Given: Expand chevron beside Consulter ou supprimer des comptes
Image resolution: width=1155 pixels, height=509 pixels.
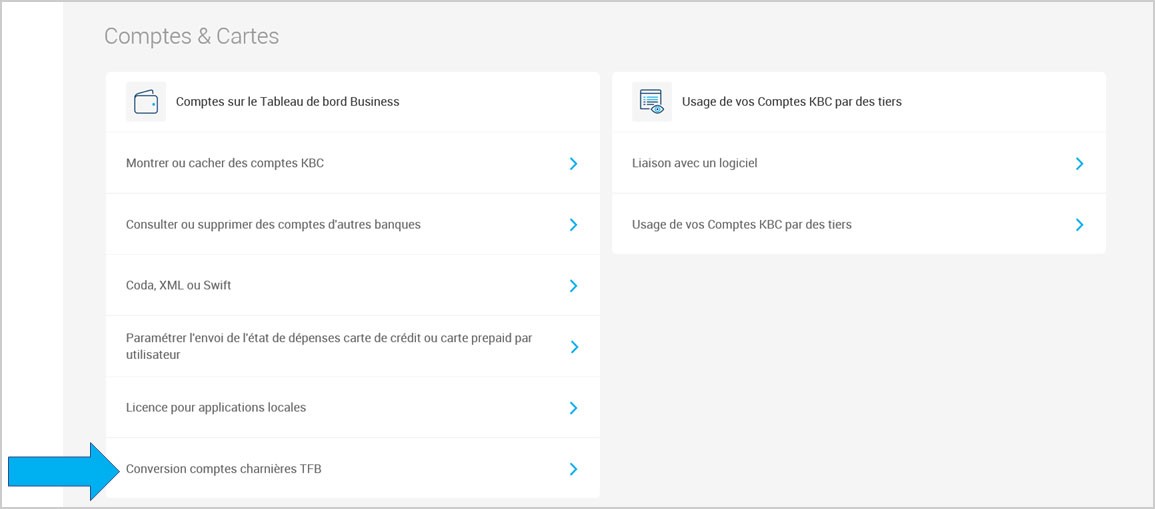Looking at the screenshot, I should (x=573, y=225).
